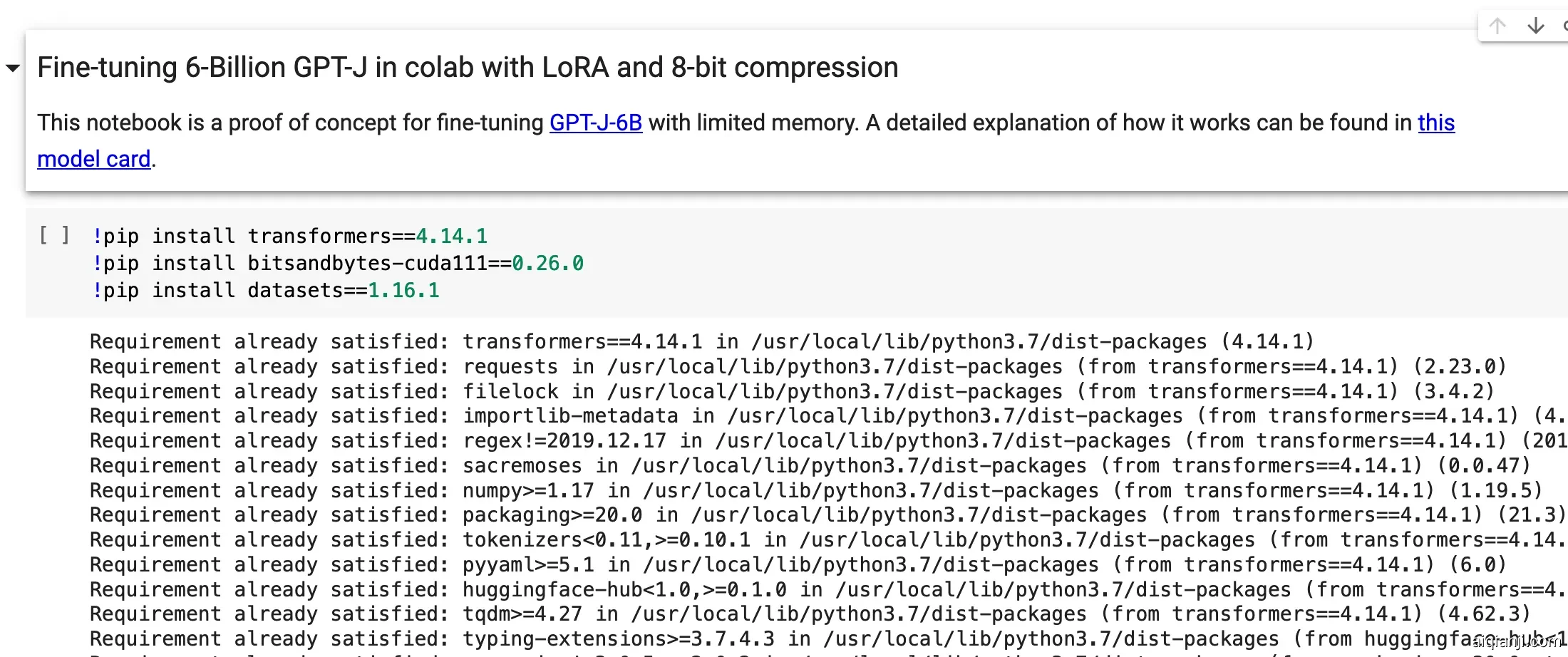Click the tqdm>=4.27 requirement output line
The image size is (1568, 657).
point(809,614)
